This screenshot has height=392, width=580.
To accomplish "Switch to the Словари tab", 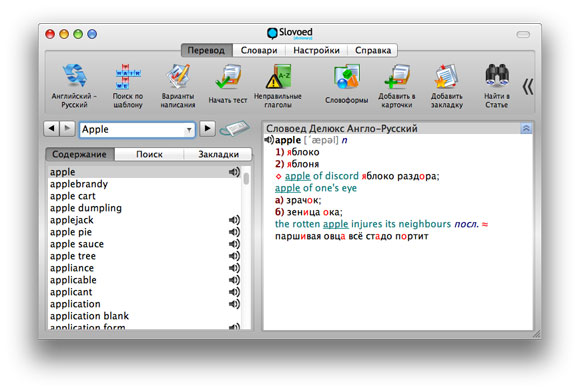I will (259, 50).
